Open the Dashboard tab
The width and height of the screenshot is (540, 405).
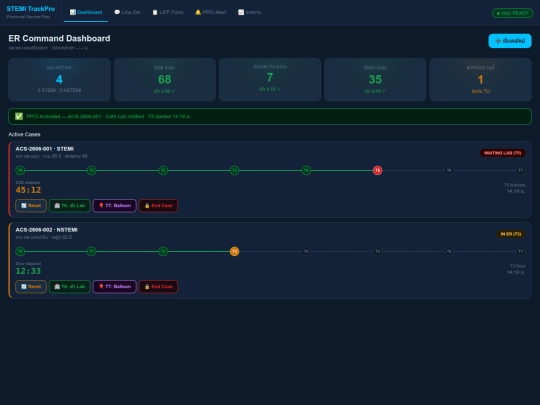(86, 12)
